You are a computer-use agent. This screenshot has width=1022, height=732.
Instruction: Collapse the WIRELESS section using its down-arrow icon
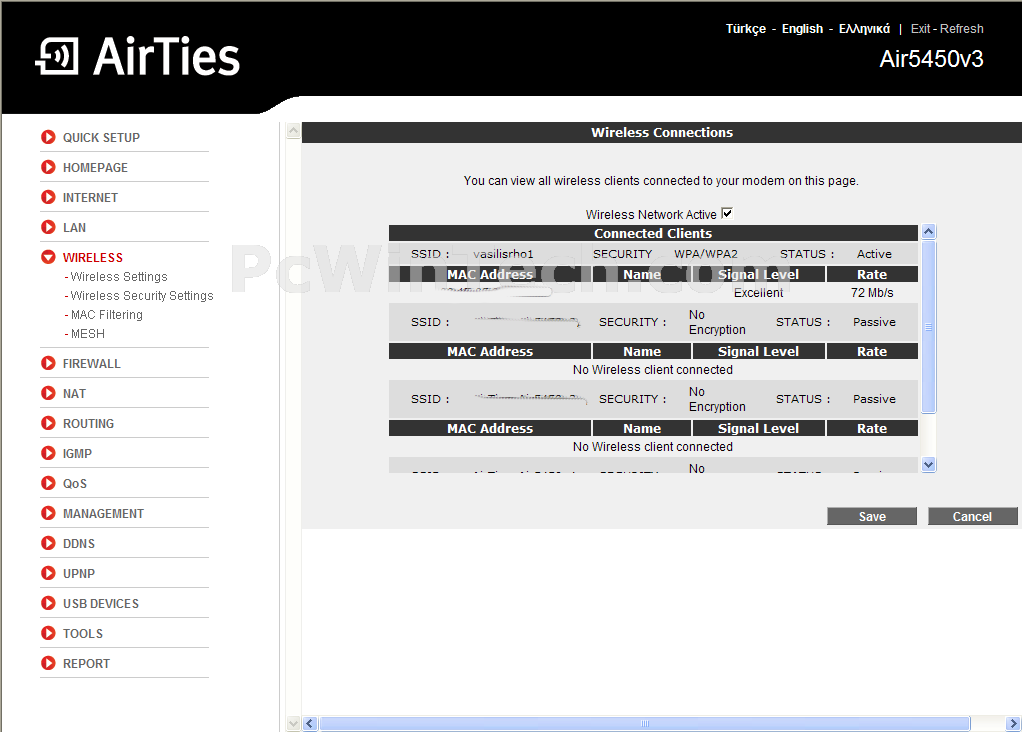click(x=48, y=257)
